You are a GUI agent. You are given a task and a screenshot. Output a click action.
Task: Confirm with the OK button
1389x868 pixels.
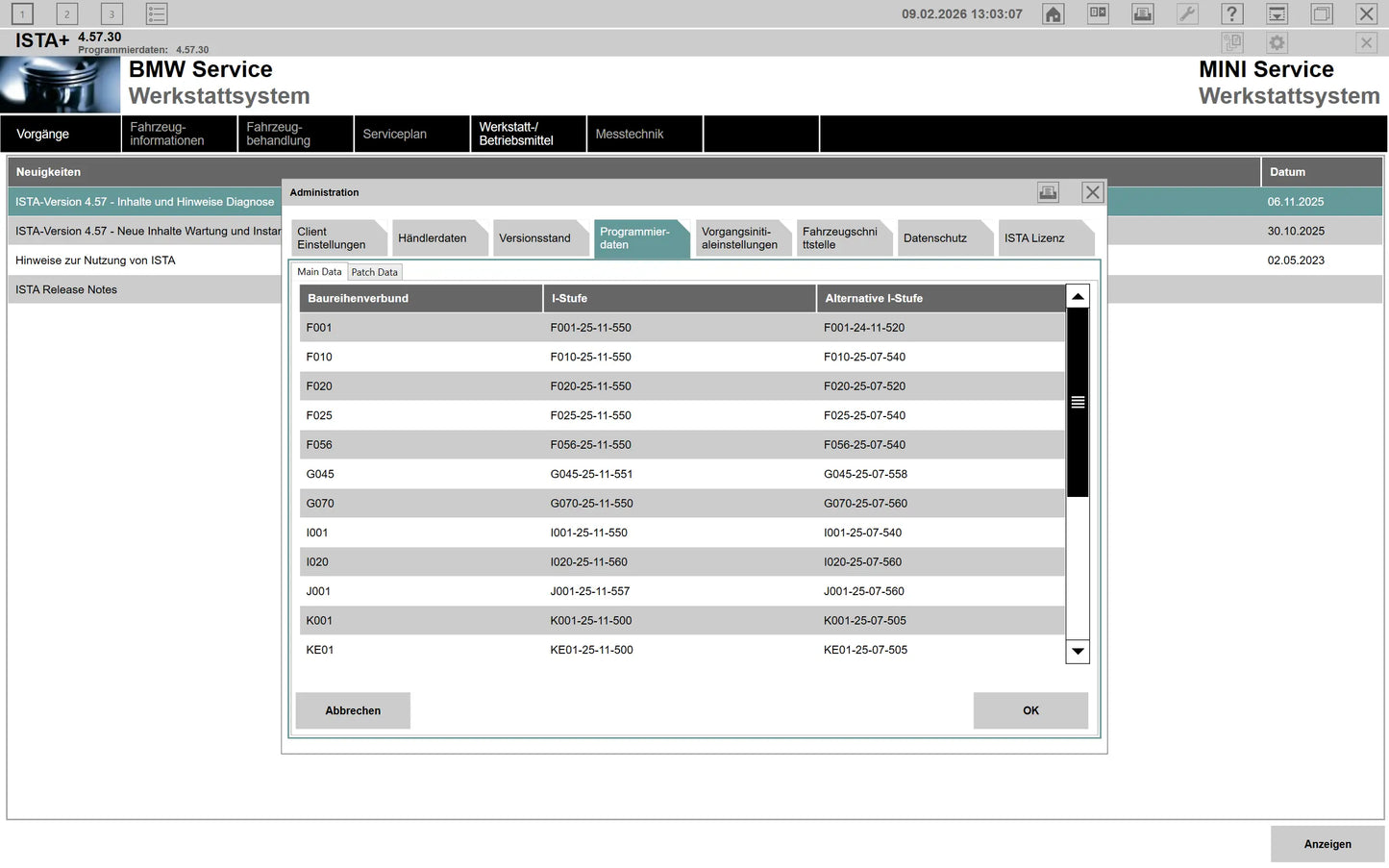(x=1030, y=710)
